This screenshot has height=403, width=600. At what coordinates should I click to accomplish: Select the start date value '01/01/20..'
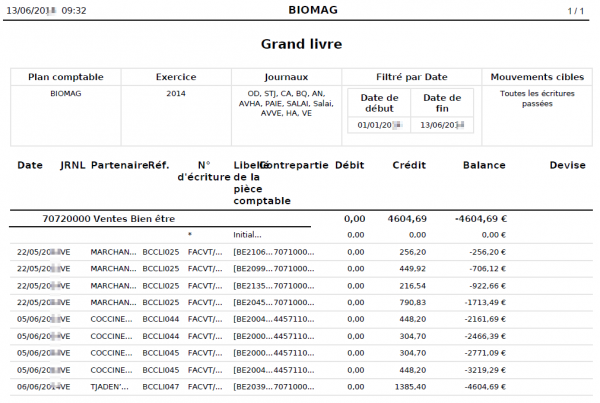click(380, 125)
